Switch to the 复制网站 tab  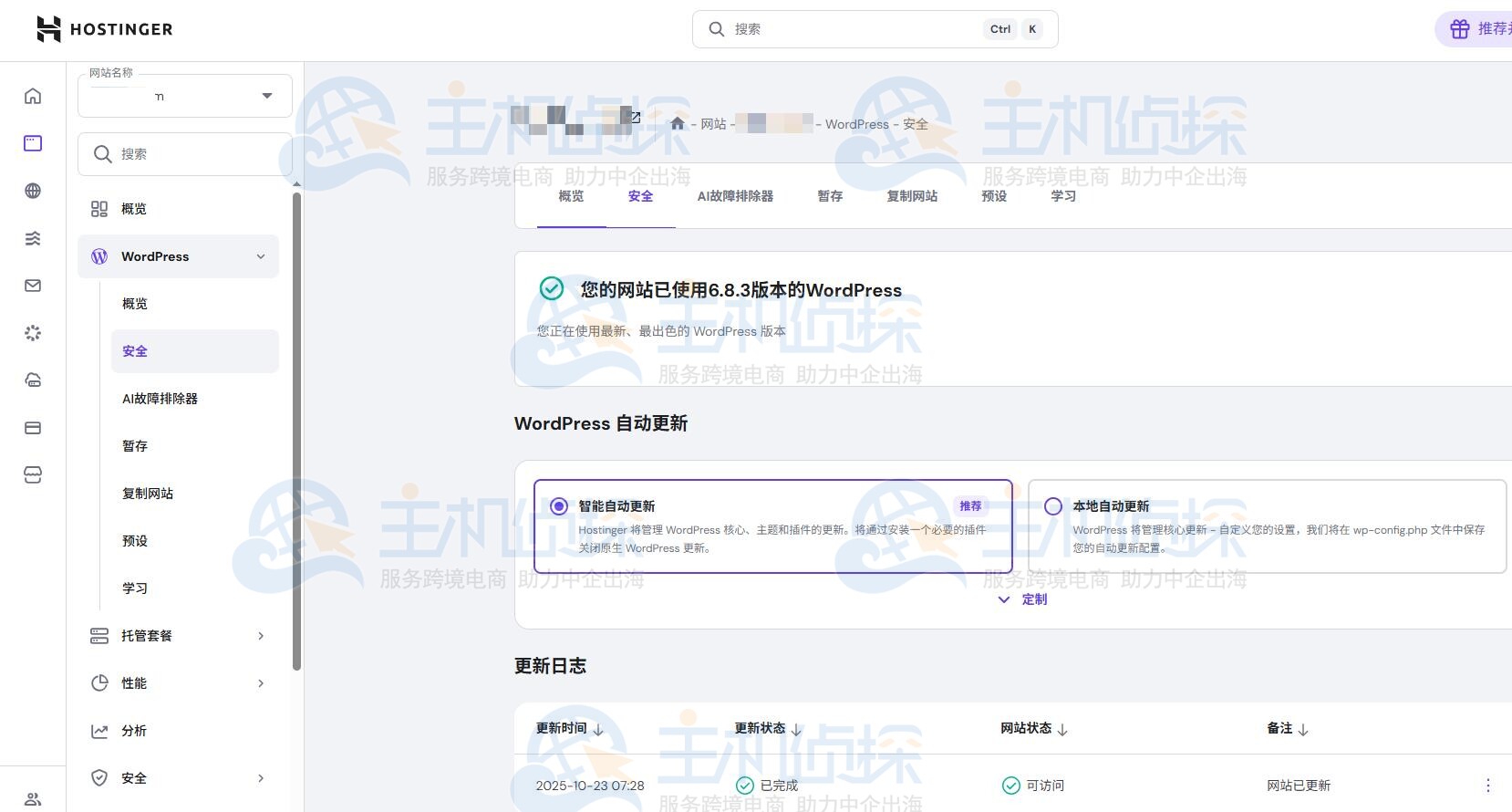click(912, 196)
